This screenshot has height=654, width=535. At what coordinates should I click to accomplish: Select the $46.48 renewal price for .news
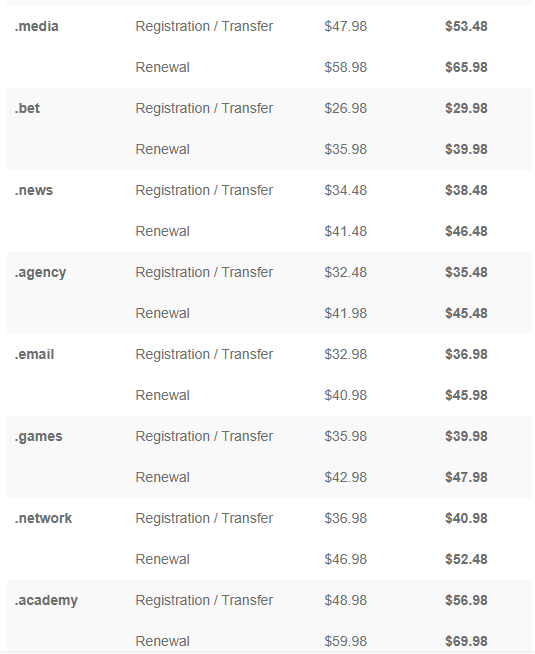pos(466,231)
